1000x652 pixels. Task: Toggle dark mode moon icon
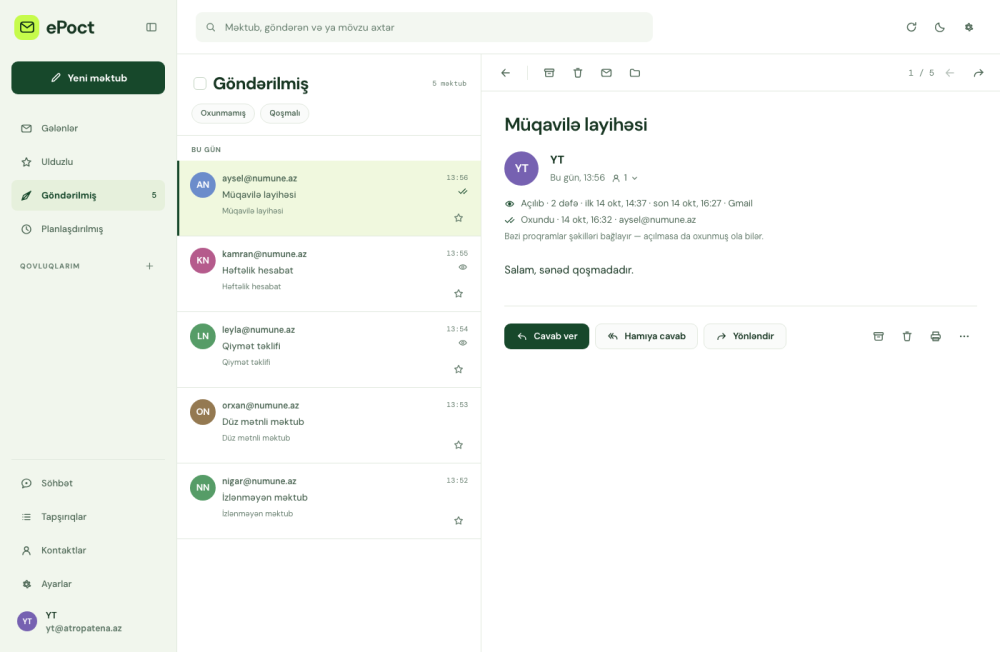(x=939, y=27)
